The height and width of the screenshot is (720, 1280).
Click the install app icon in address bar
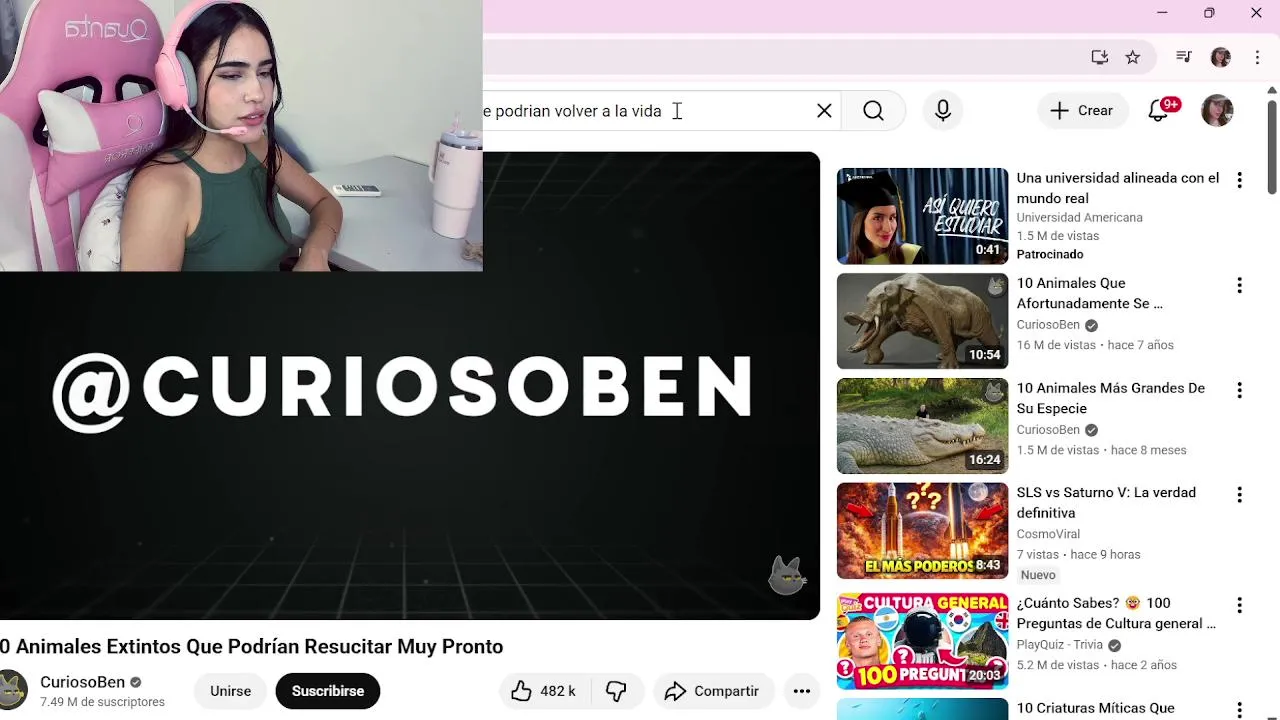1100,57
